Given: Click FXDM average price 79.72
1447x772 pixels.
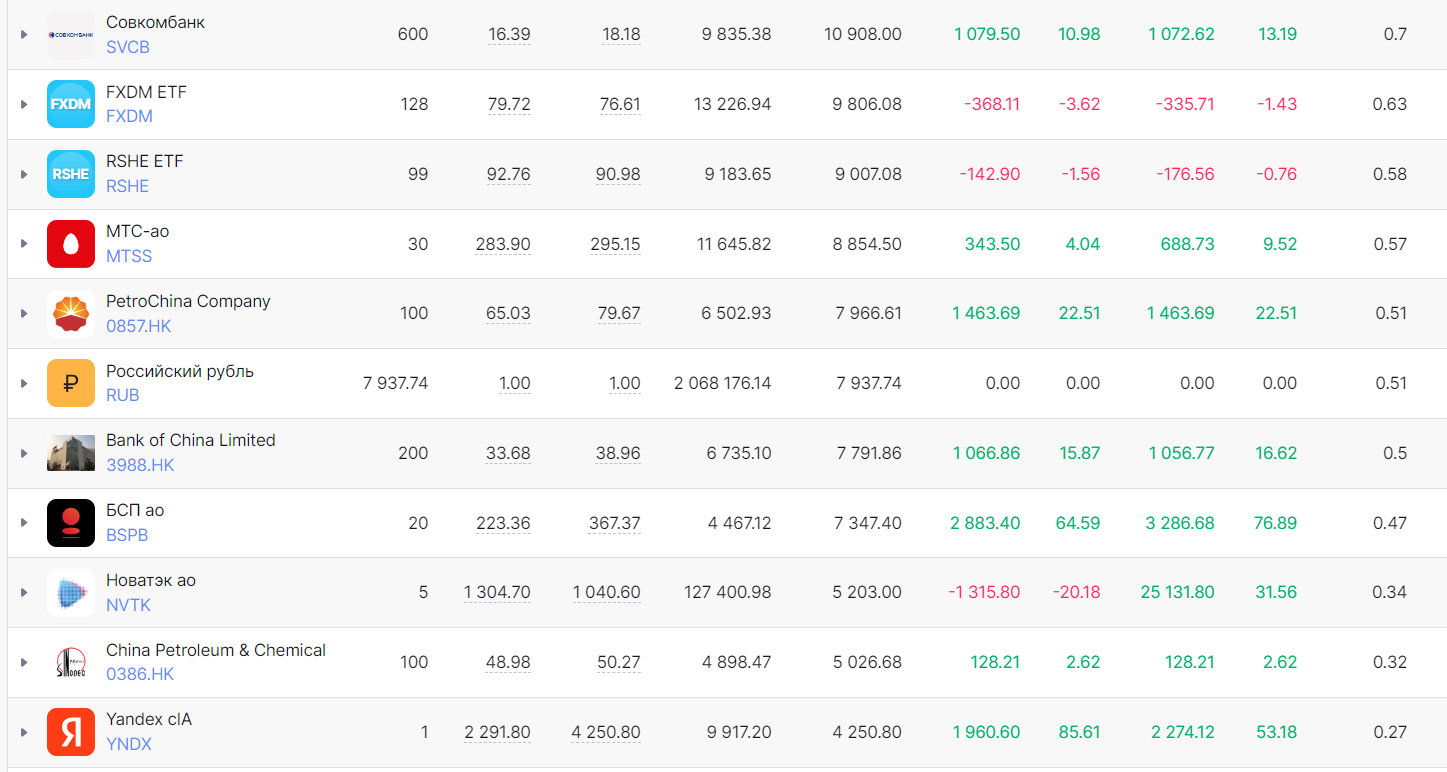Looking at the screenshot, I should pyautogui.click(x=509, y=104).
